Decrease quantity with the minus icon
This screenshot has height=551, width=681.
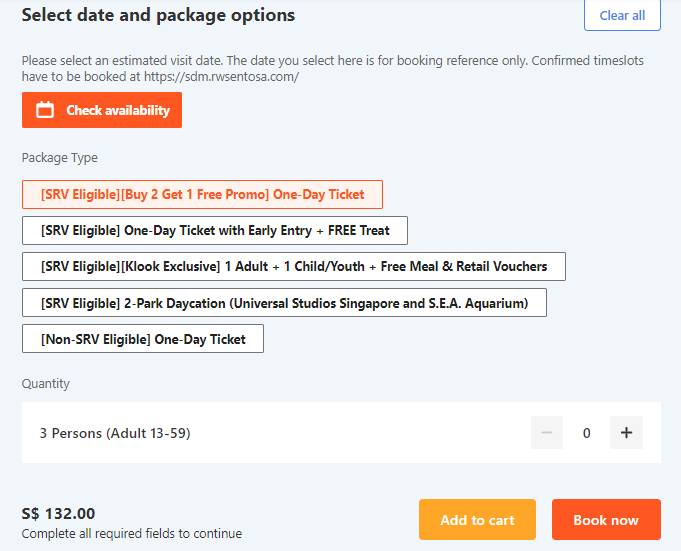(x=546, y=433)
